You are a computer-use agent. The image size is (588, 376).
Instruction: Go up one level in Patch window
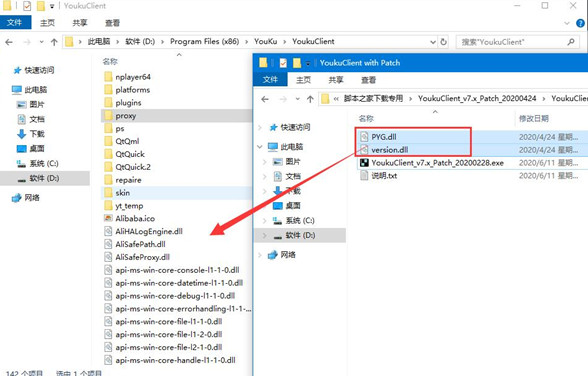(310, 99)
